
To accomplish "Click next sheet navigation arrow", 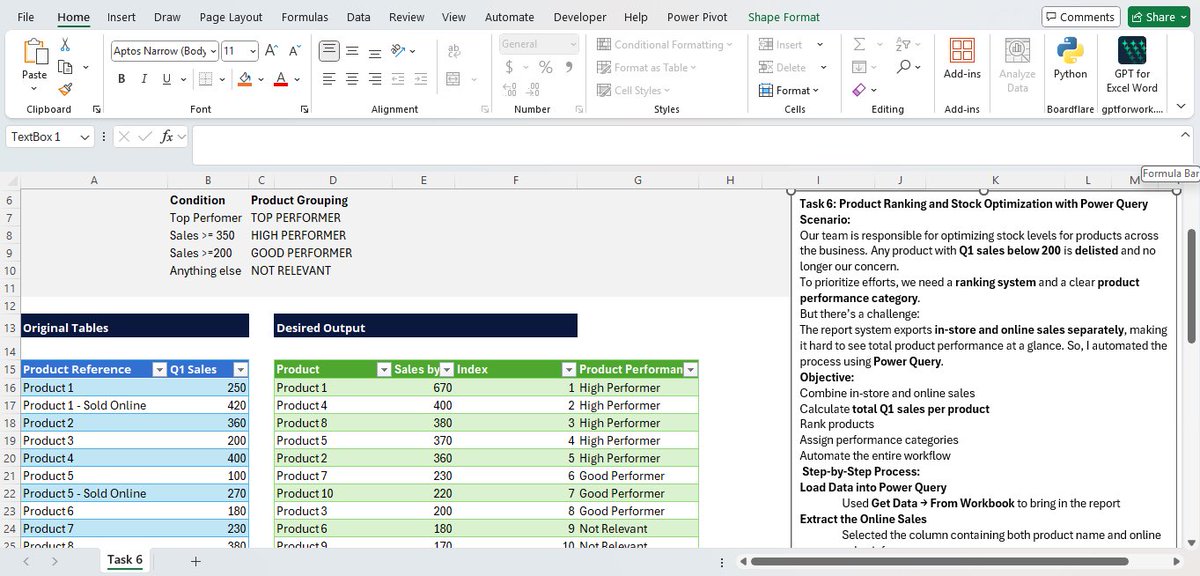I will pos(54,561).
